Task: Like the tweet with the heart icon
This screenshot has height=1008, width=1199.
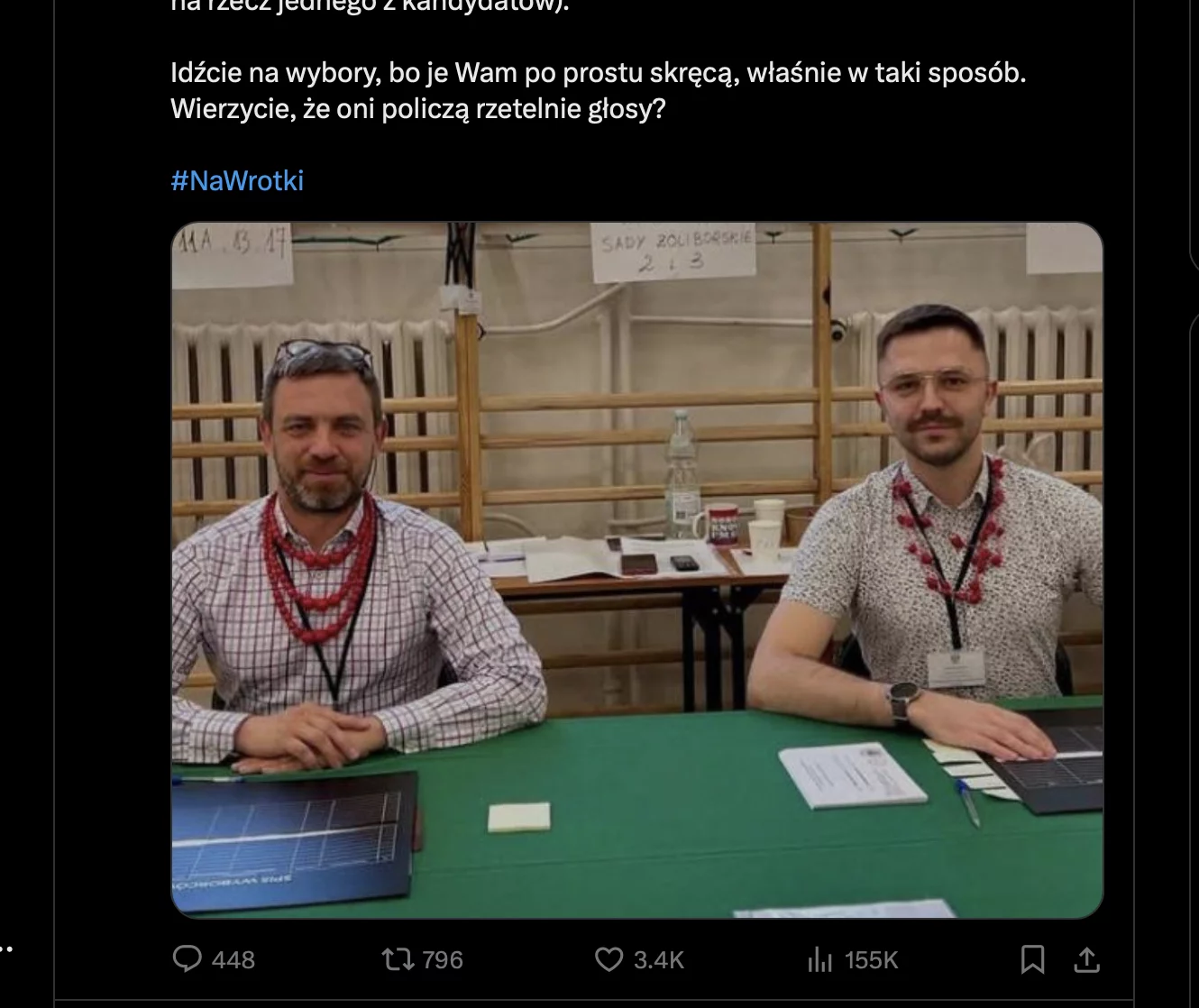Action: (x=609, y=959)
